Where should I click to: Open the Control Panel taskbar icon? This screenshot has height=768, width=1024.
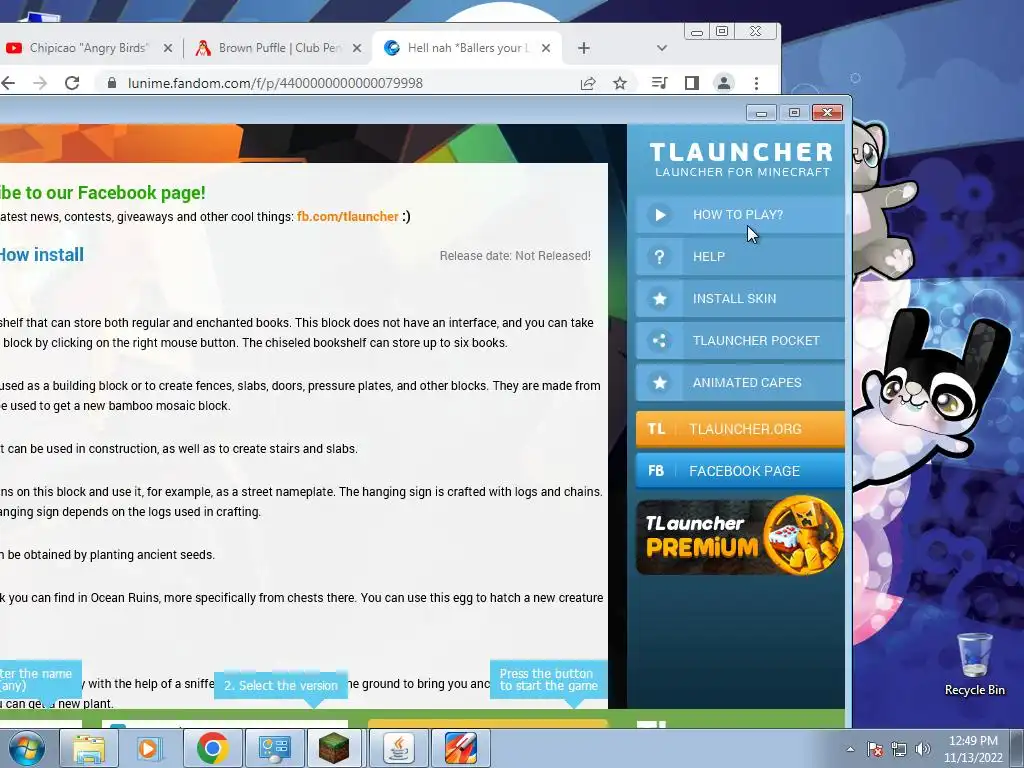(274, 748)
